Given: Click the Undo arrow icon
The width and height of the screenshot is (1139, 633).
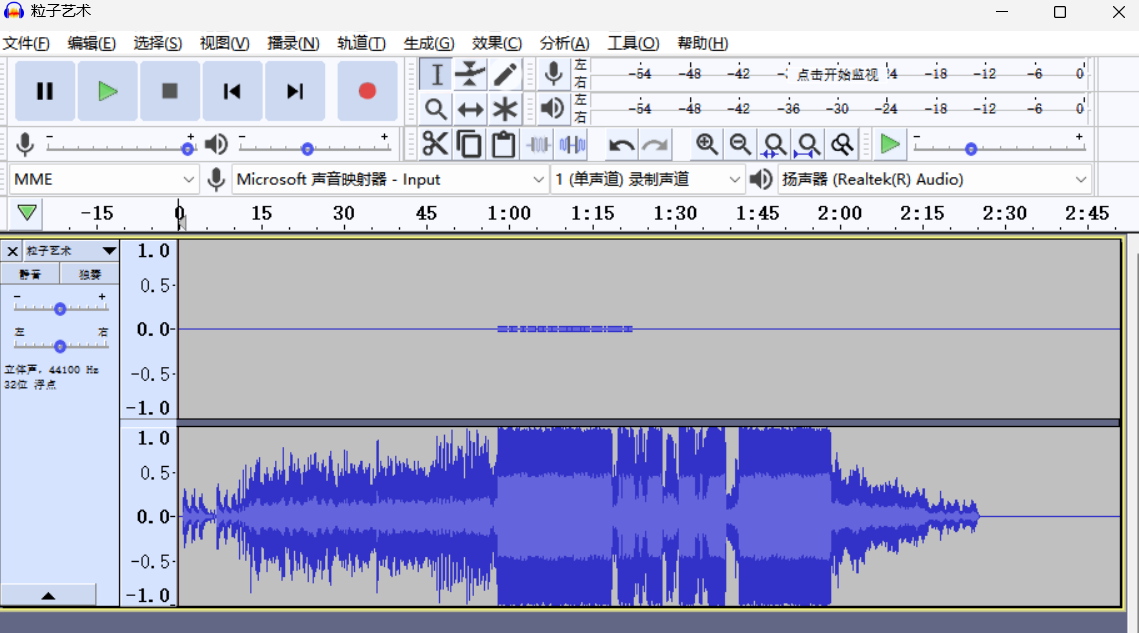Looking at the screenshot, I should pos(622,145).
